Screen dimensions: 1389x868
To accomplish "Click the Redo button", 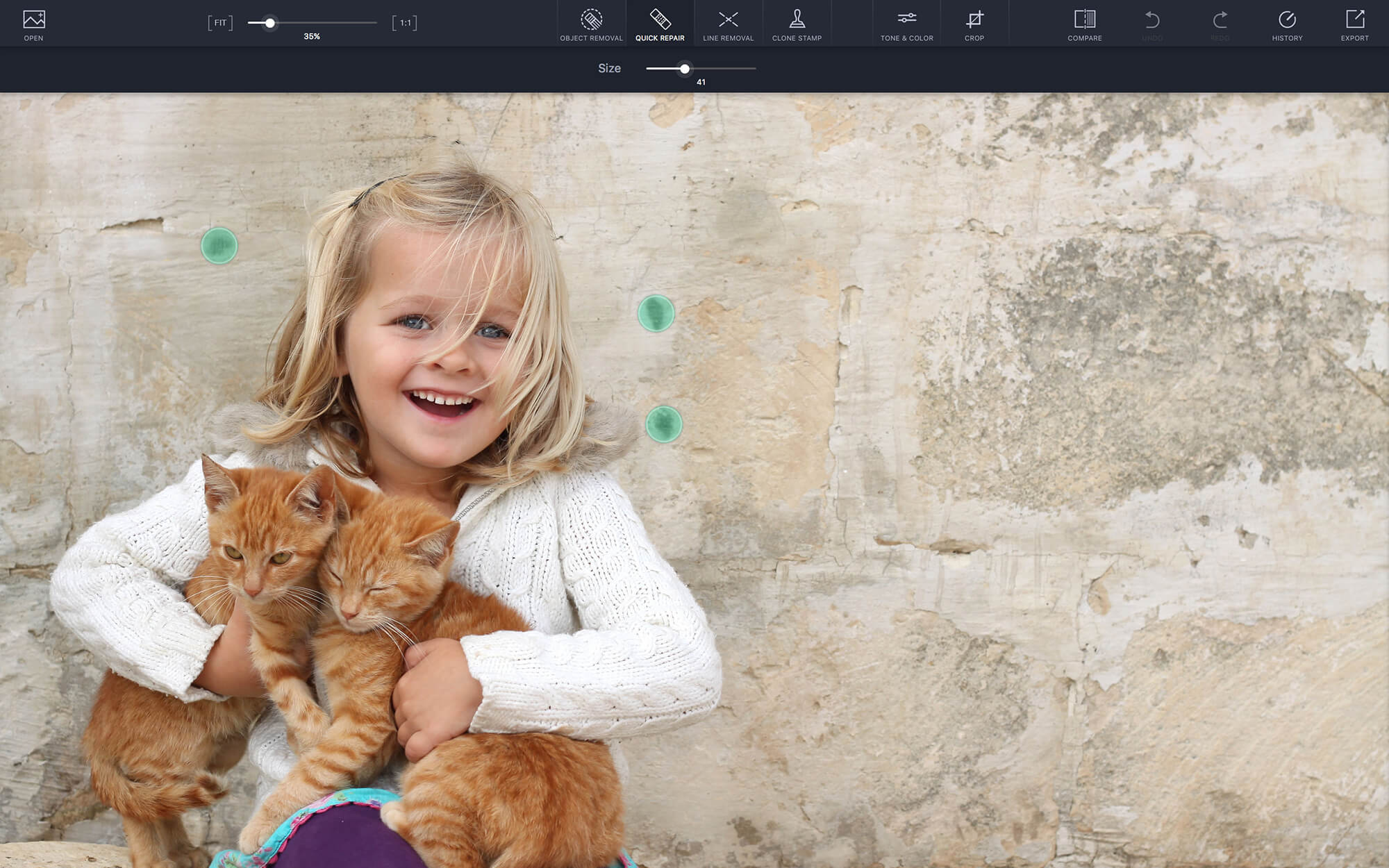I will [1219, 22].
